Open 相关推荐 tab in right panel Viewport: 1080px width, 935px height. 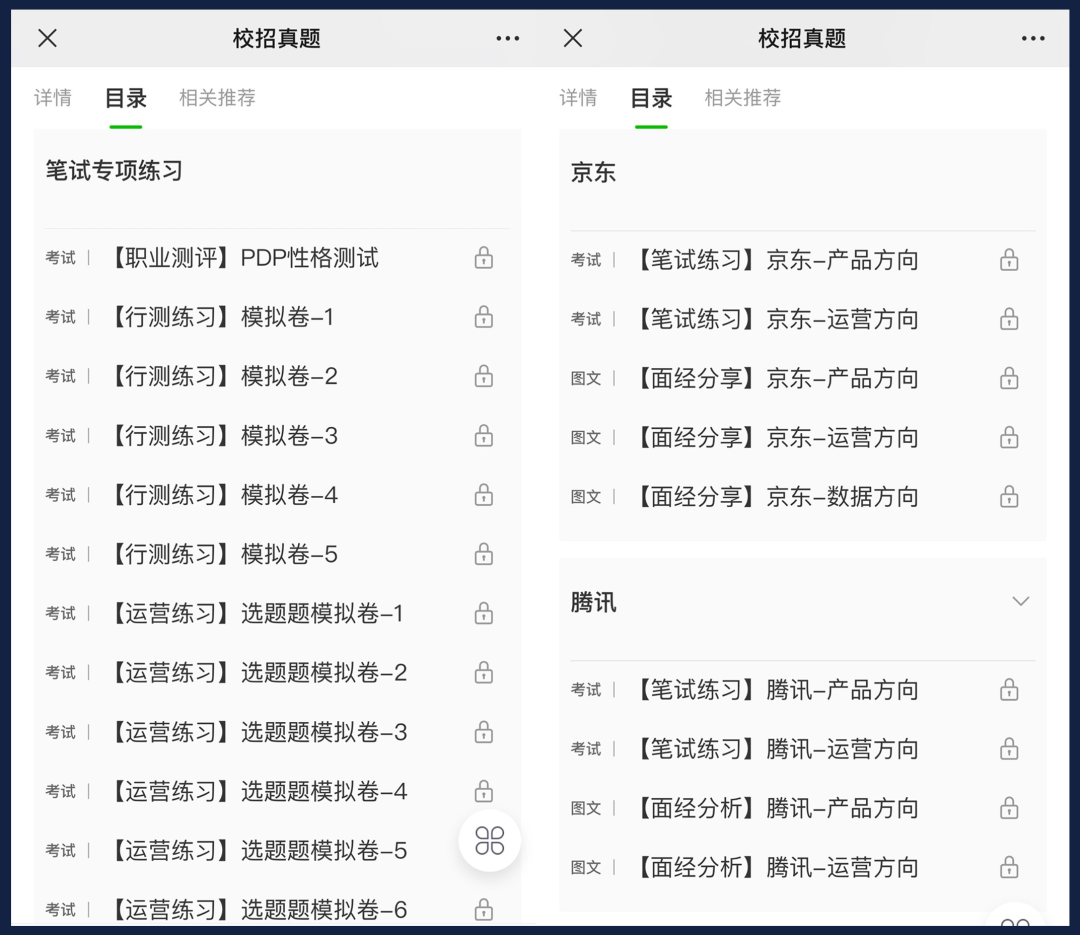pyautogui.click(x=743, y=98)
